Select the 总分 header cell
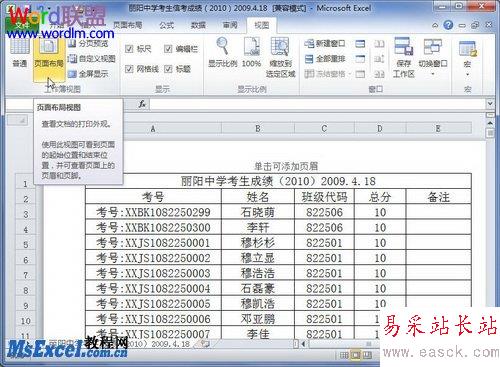The height and width of the screenshot is (367, 500). [380, 197]
